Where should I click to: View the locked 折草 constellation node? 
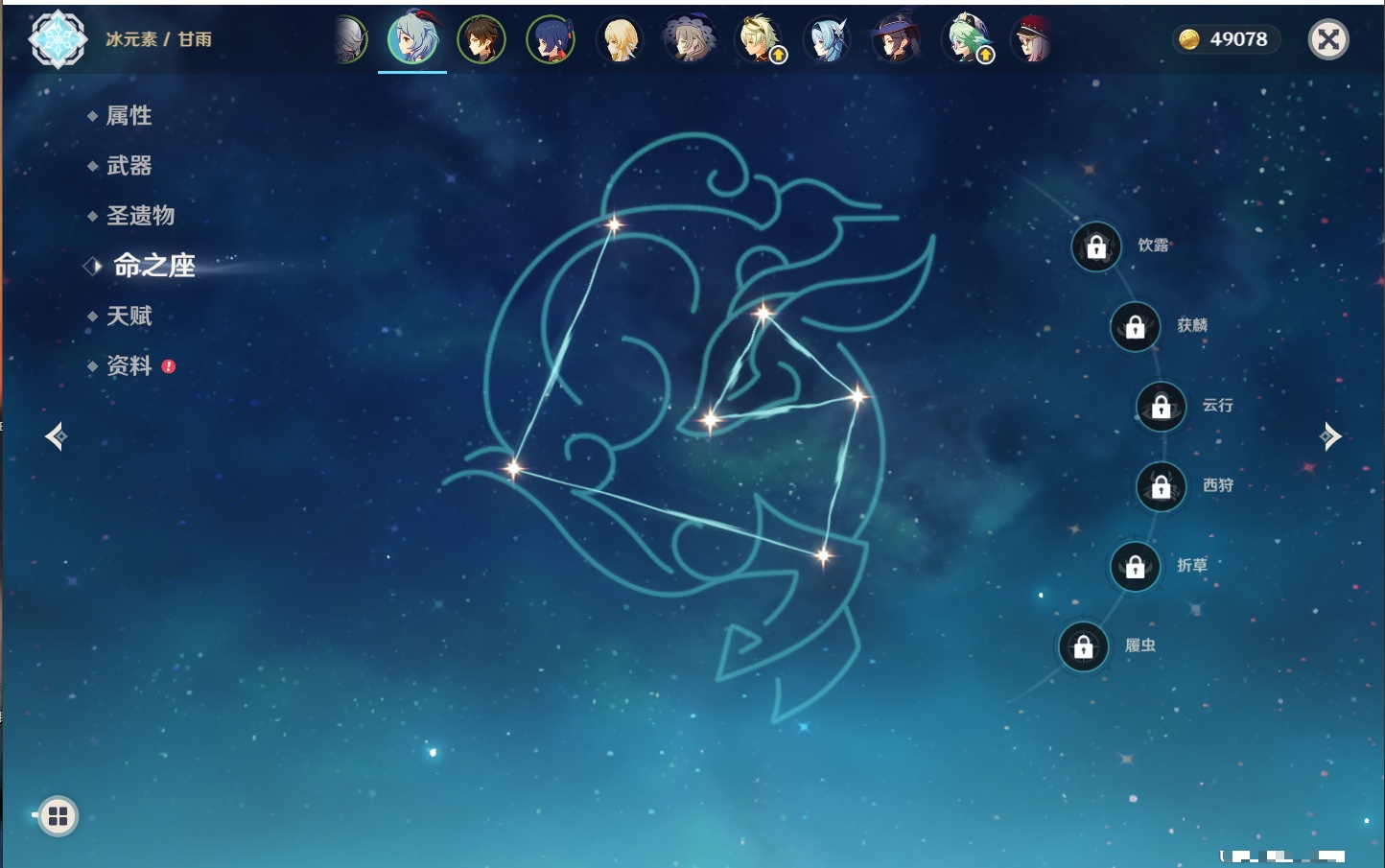coord(1135,567)
